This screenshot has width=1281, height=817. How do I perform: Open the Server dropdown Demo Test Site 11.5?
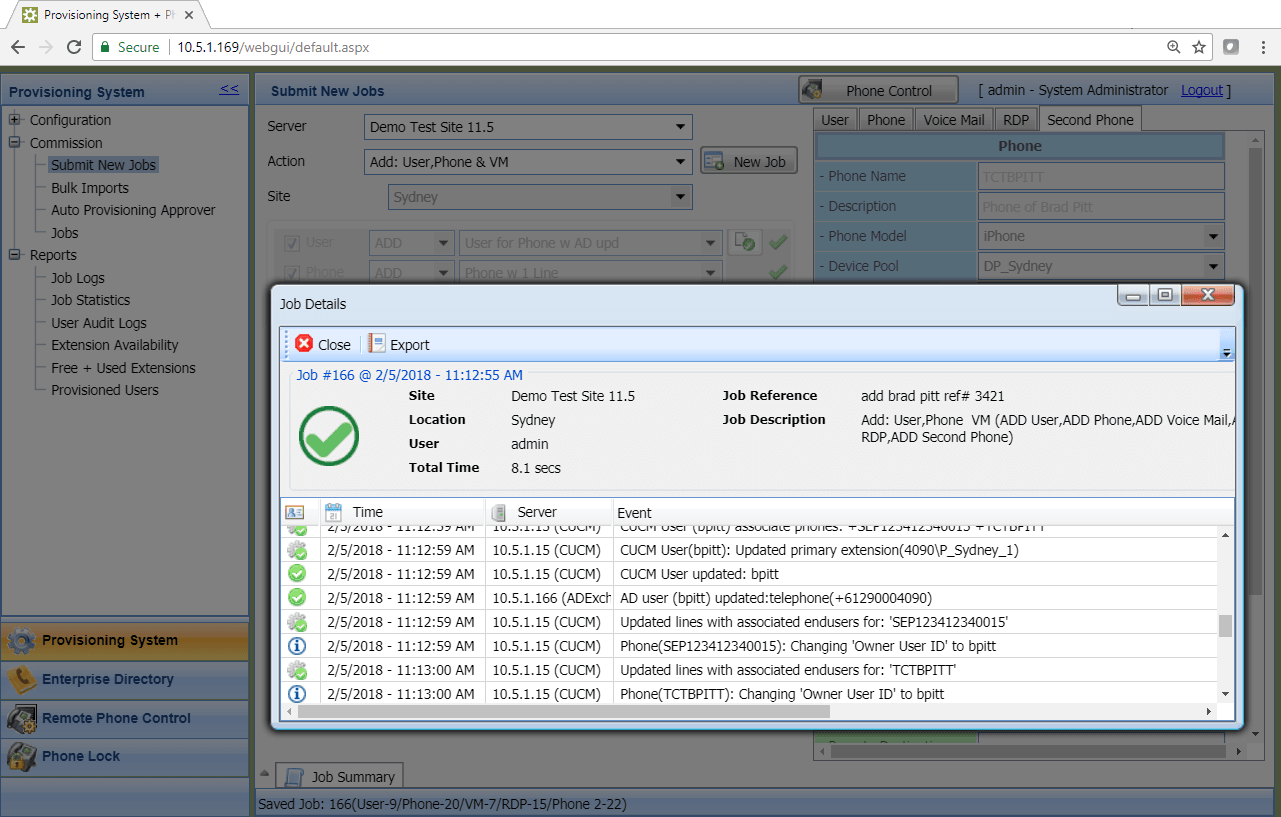[528, 127]
